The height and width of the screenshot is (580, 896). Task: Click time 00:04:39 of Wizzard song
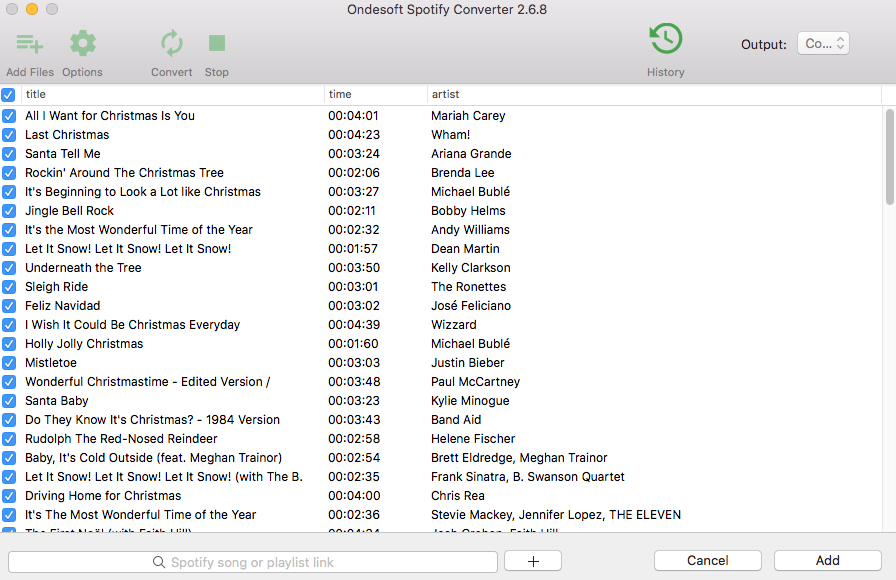tap(354, 325)
